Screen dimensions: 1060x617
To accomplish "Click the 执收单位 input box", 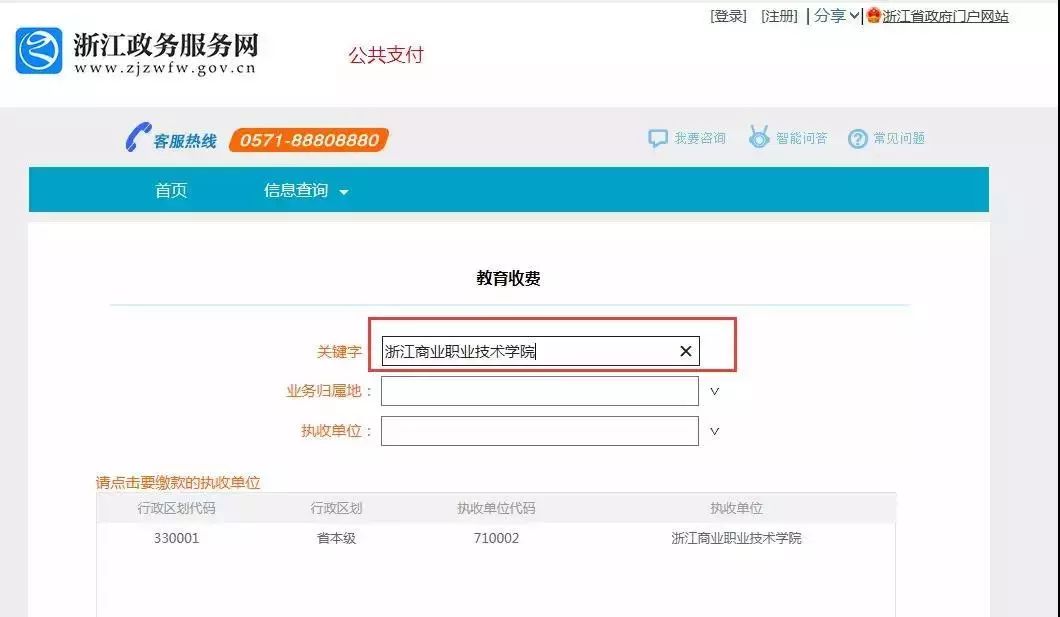I will (x=539, y=431).
